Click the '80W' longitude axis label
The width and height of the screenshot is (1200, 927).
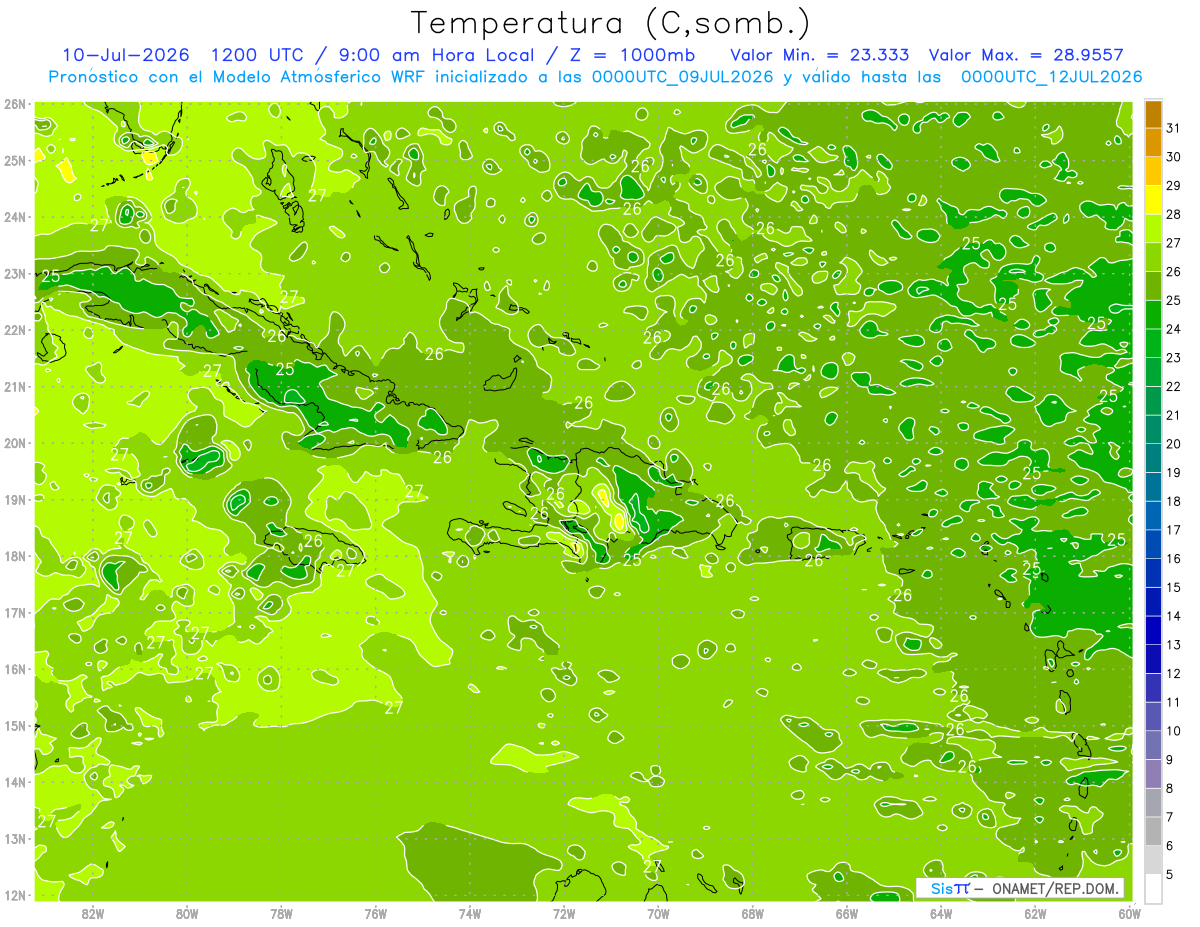[x=187, y=914]
